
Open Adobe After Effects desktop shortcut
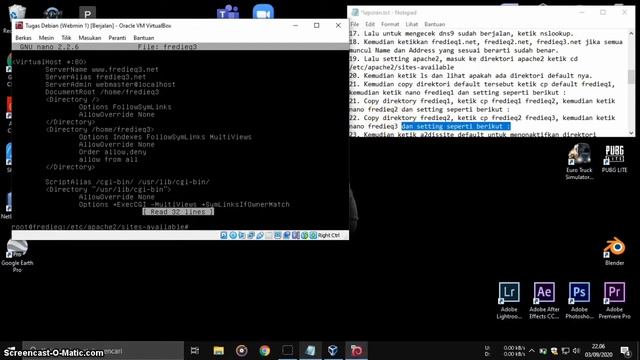[x=544, y=300]
